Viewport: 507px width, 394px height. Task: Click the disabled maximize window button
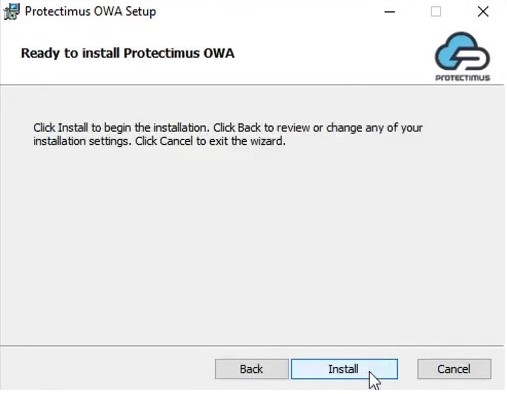point(436,12)
